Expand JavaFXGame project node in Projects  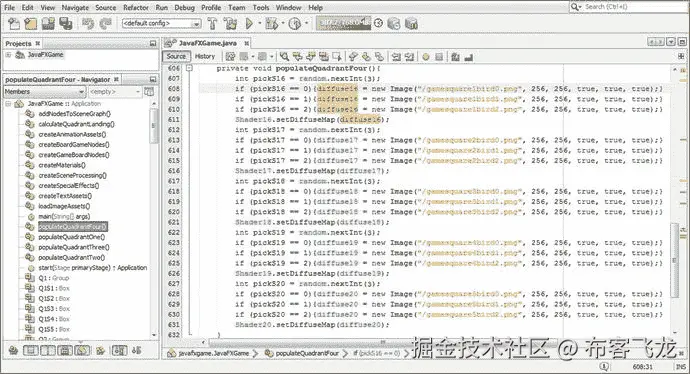(8, 55)
